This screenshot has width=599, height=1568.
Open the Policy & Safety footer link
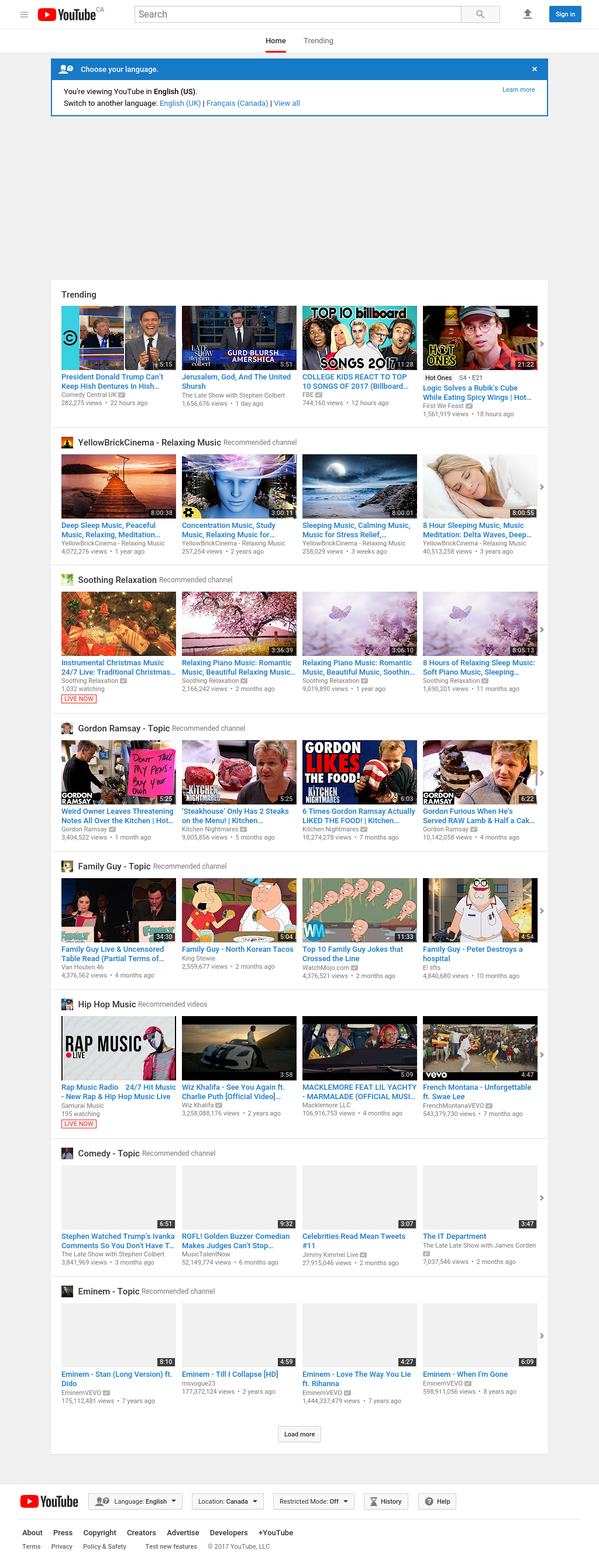tap(105, 1546)
